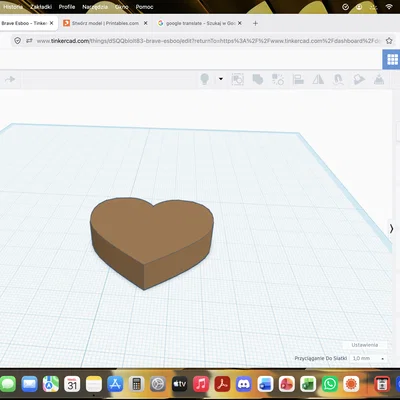The width and height of the screenshot is (400, 400).
Task: Select the brown heart shape on workplane
Action: pos(152,243)
